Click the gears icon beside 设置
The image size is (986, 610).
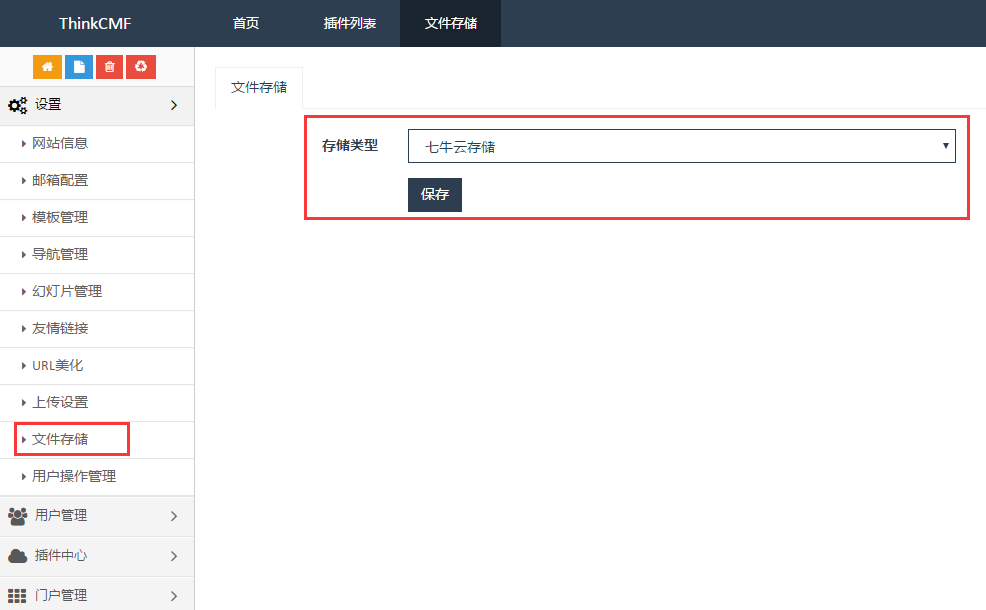tap(18, 105)
